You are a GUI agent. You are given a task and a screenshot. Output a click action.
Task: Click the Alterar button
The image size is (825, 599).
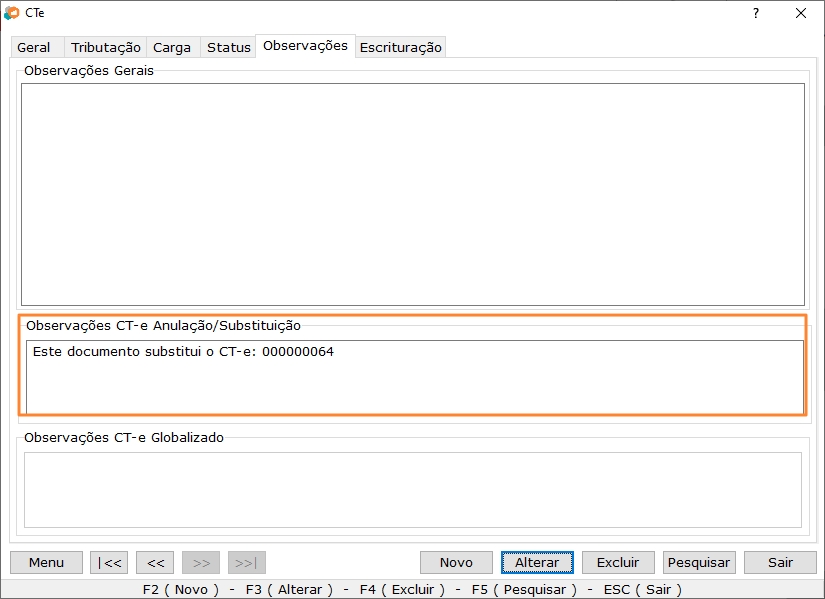click(537, 562)
